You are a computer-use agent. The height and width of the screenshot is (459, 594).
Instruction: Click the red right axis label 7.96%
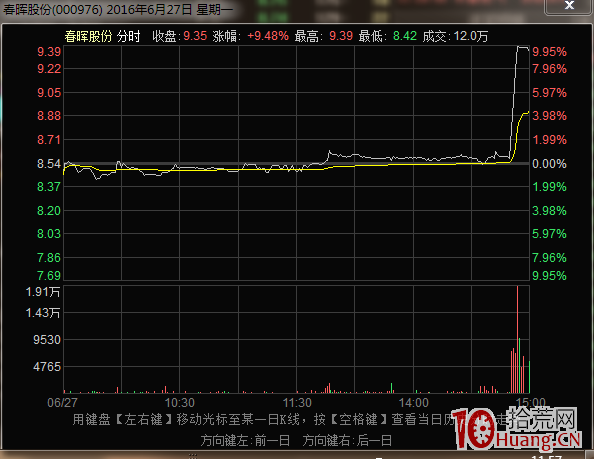click(x=549, y=69)
